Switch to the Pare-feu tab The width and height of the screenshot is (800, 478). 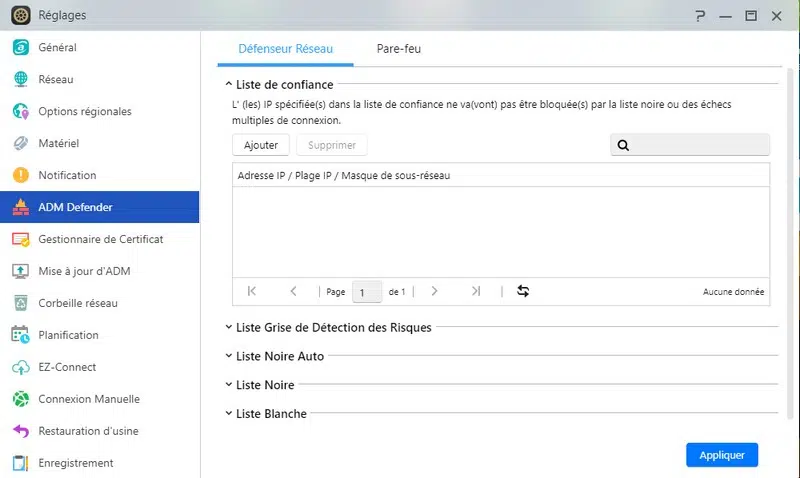(398, 48)
